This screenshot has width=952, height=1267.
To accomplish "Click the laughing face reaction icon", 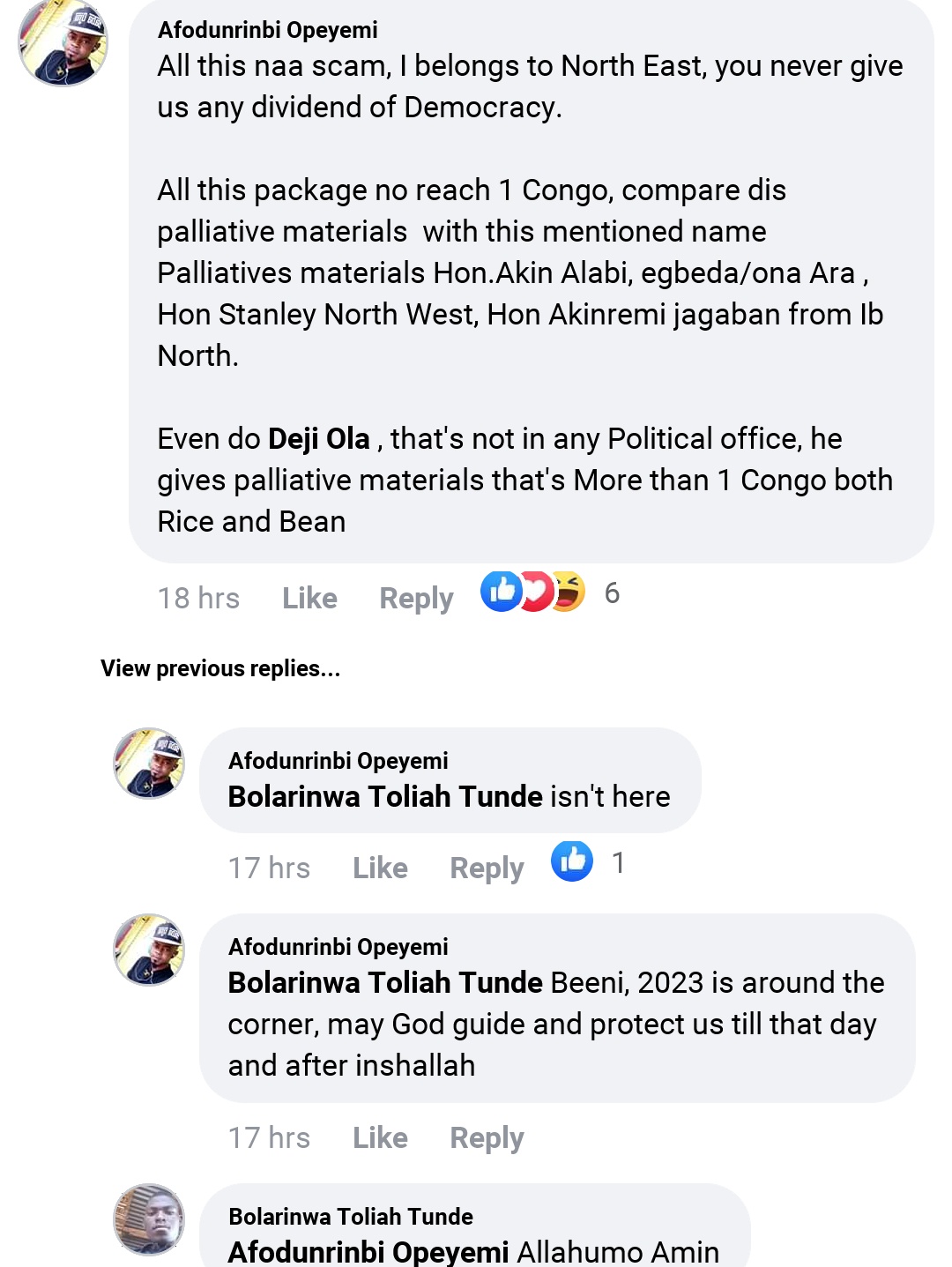I will [x=569, y=592].
